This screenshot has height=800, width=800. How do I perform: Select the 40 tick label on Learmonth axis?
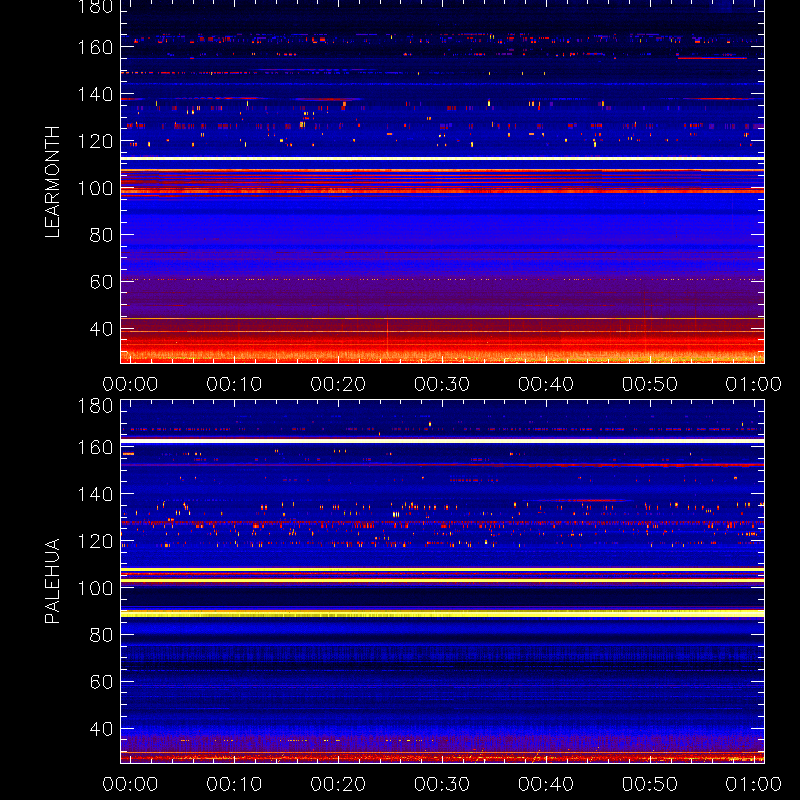(x=101, y=329)
